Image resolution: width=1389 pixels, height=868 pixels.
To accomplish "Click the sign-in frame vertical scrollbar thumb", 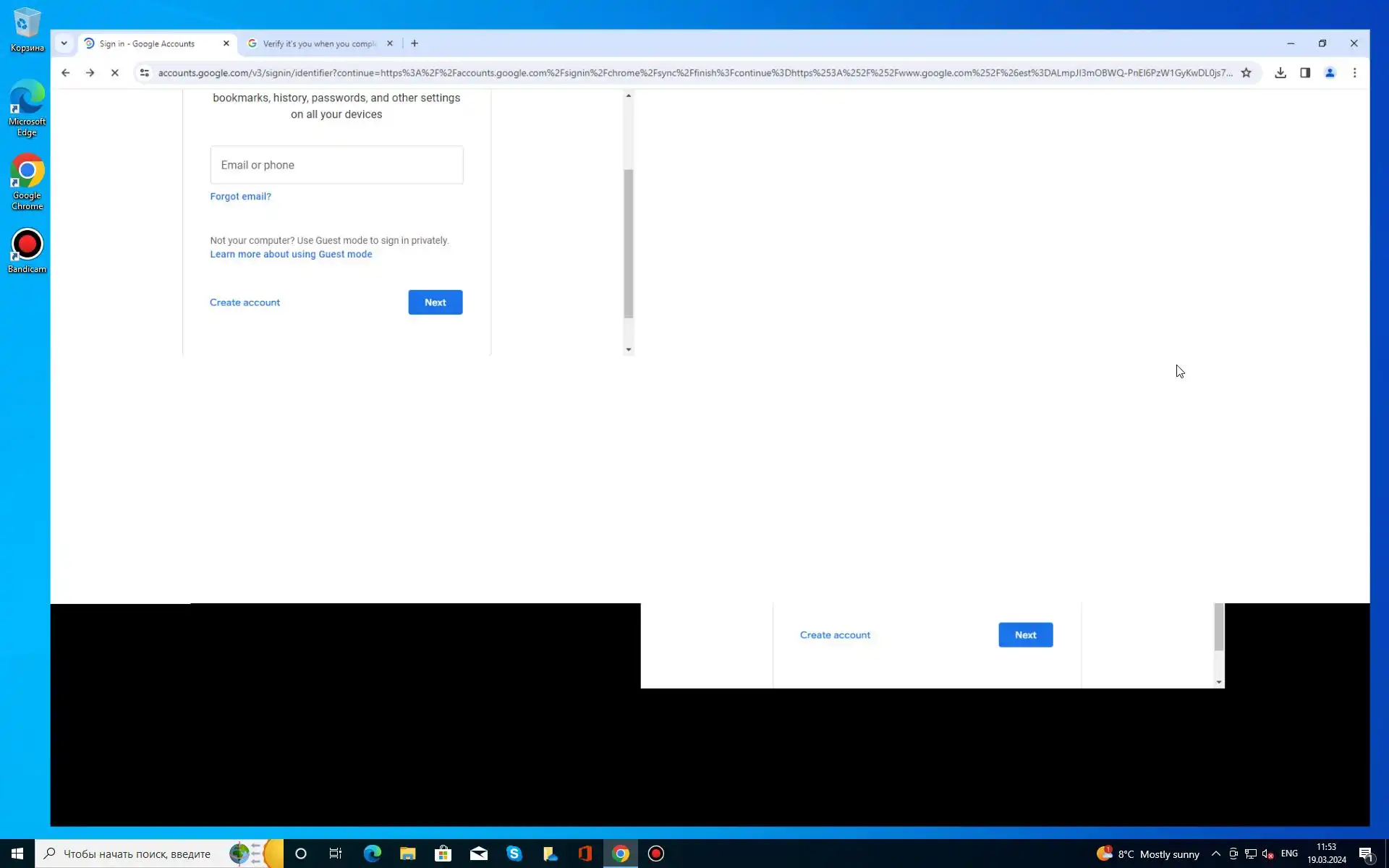I will (x=628, y=243).
